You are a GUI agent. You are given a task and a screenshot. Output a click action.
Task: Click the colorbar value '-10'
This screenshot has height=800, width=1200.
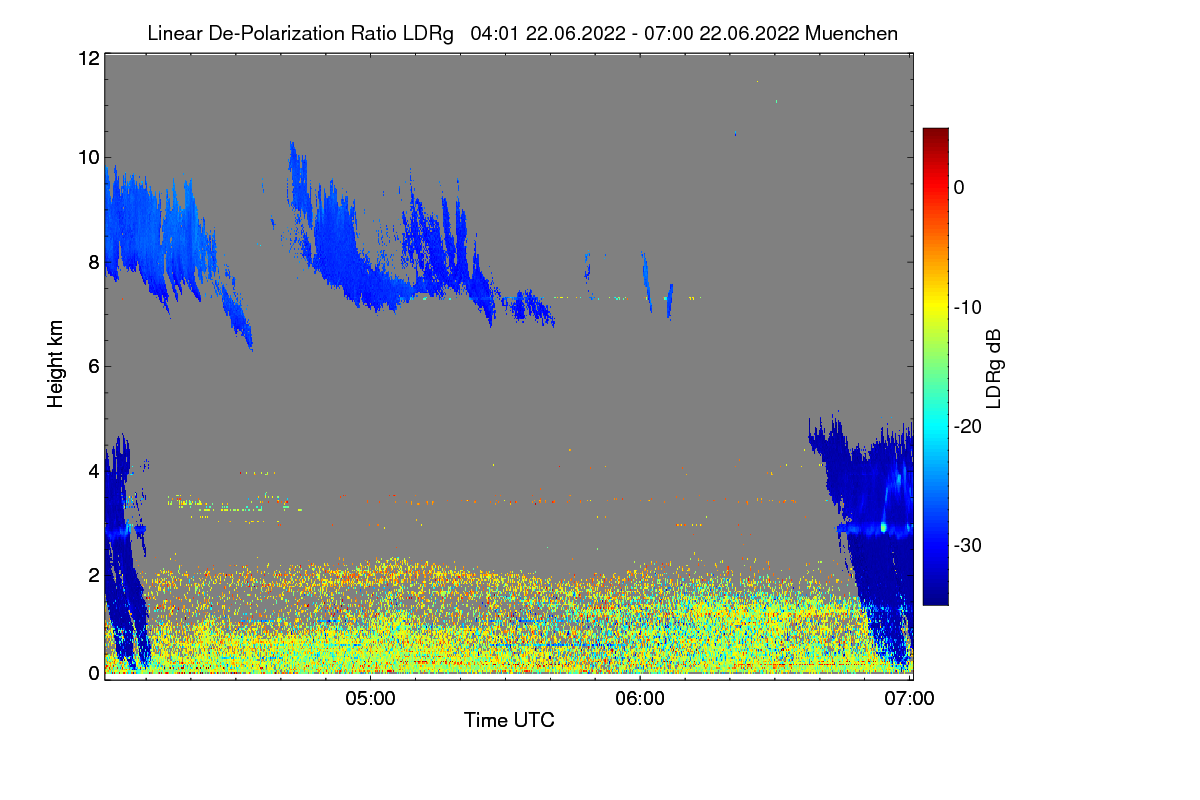tap(966, 307)
